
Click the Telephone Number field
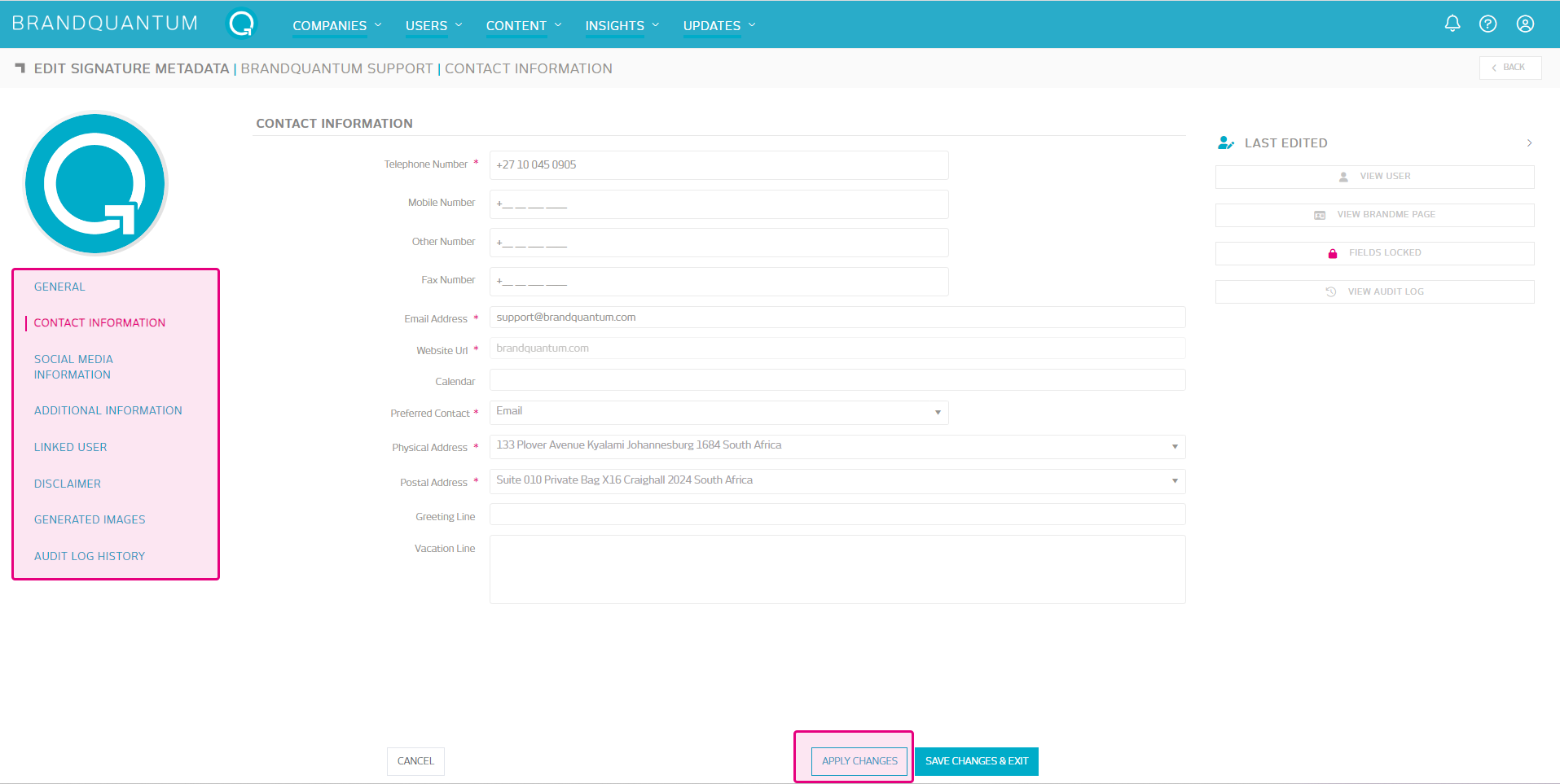(x=718, y=165)
